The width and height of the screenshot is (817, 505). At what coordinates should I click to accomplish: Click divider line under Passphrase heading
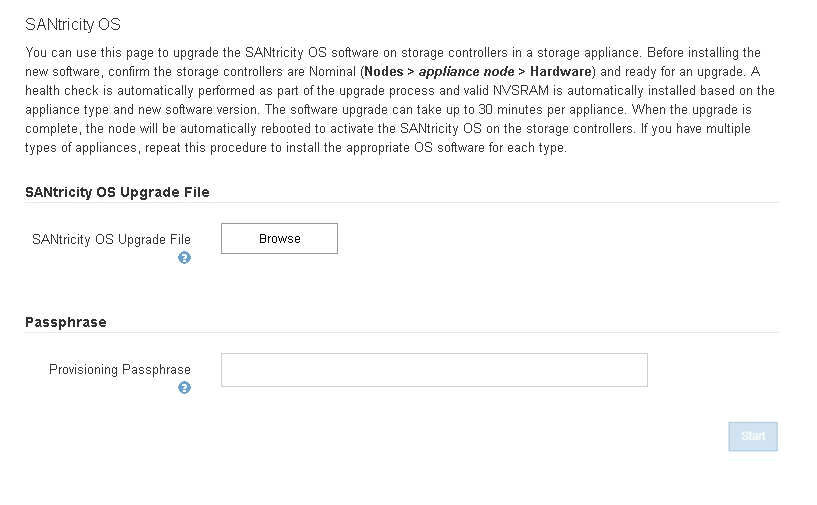[400, 333]
